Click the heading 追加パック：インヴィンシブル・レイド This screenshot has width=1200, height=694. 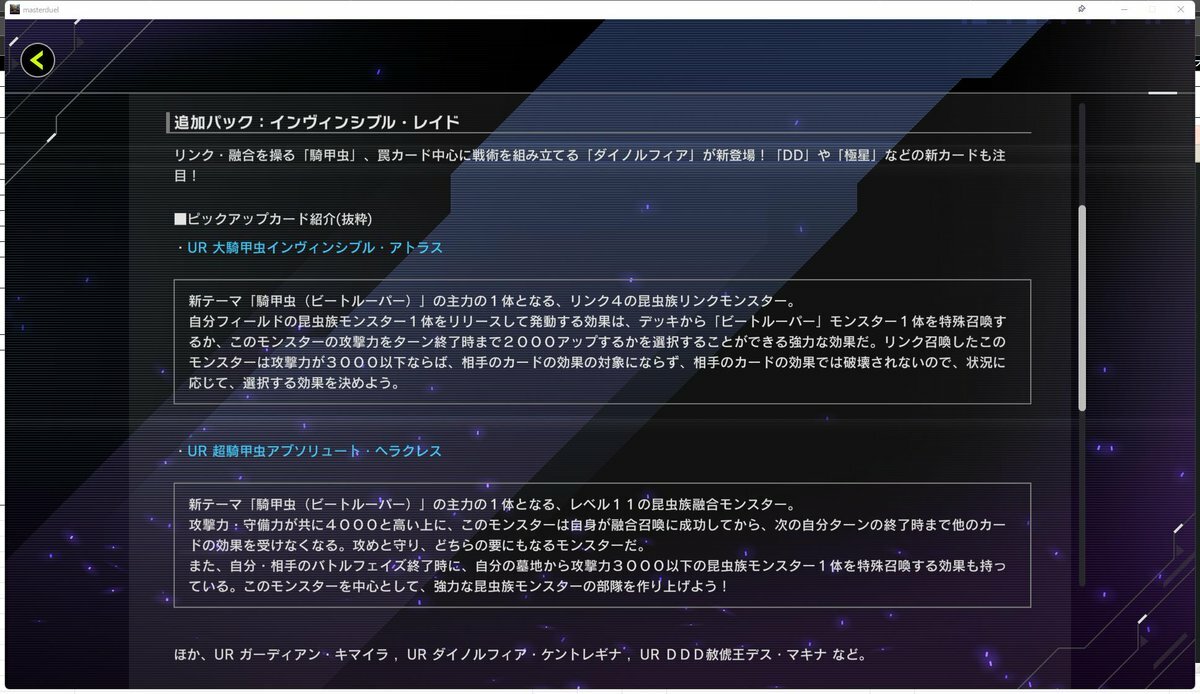point(317,122)
